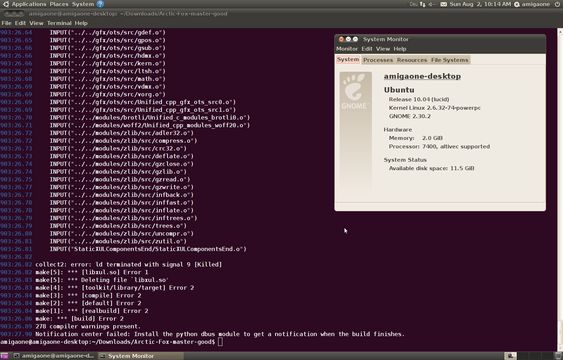Switch to the Processes tab
This screenshot has height=360, width=563.
click(378, 60)
